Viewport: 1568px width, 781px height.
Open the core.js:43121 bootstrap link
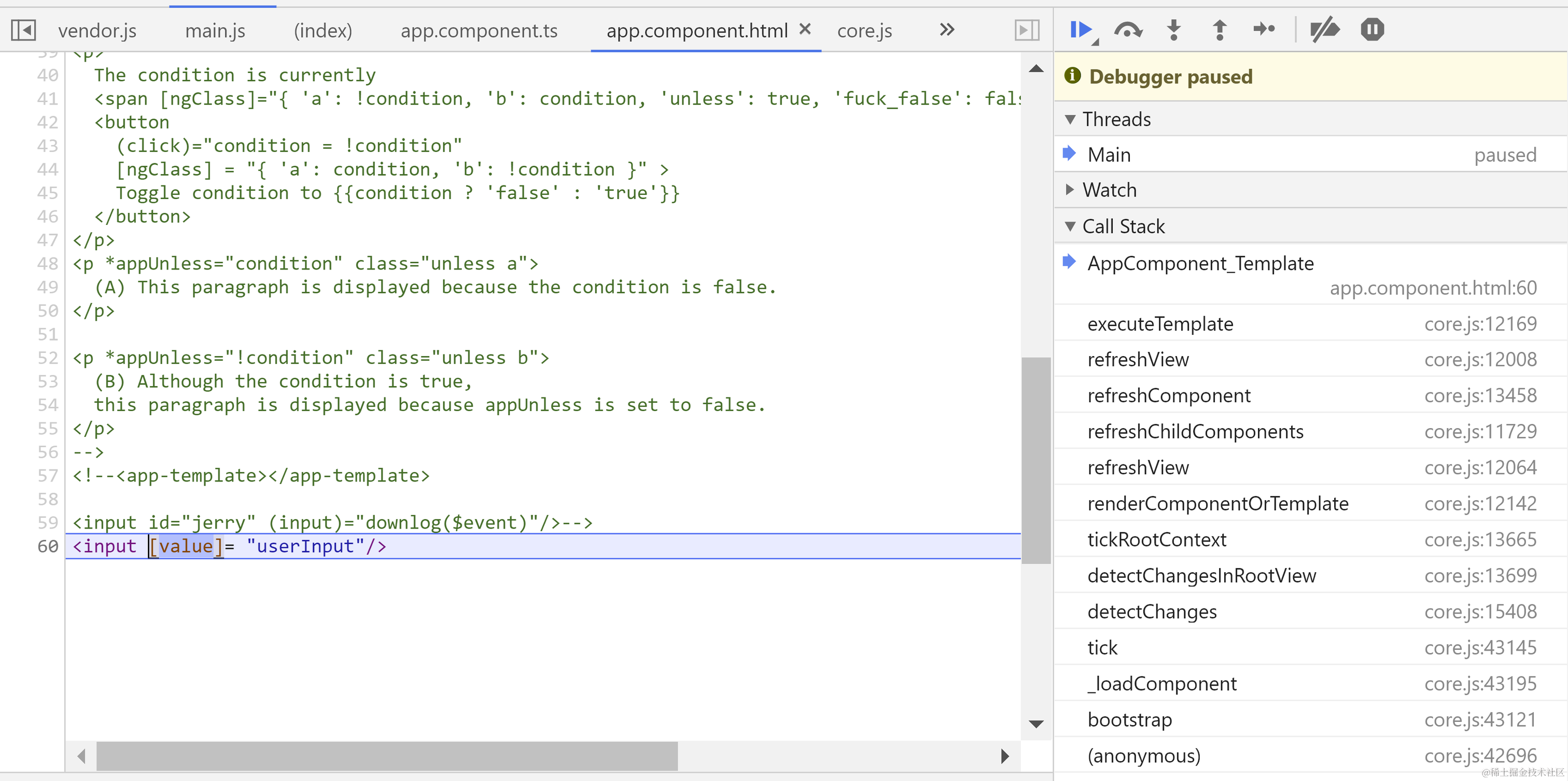click(1480, 719)
